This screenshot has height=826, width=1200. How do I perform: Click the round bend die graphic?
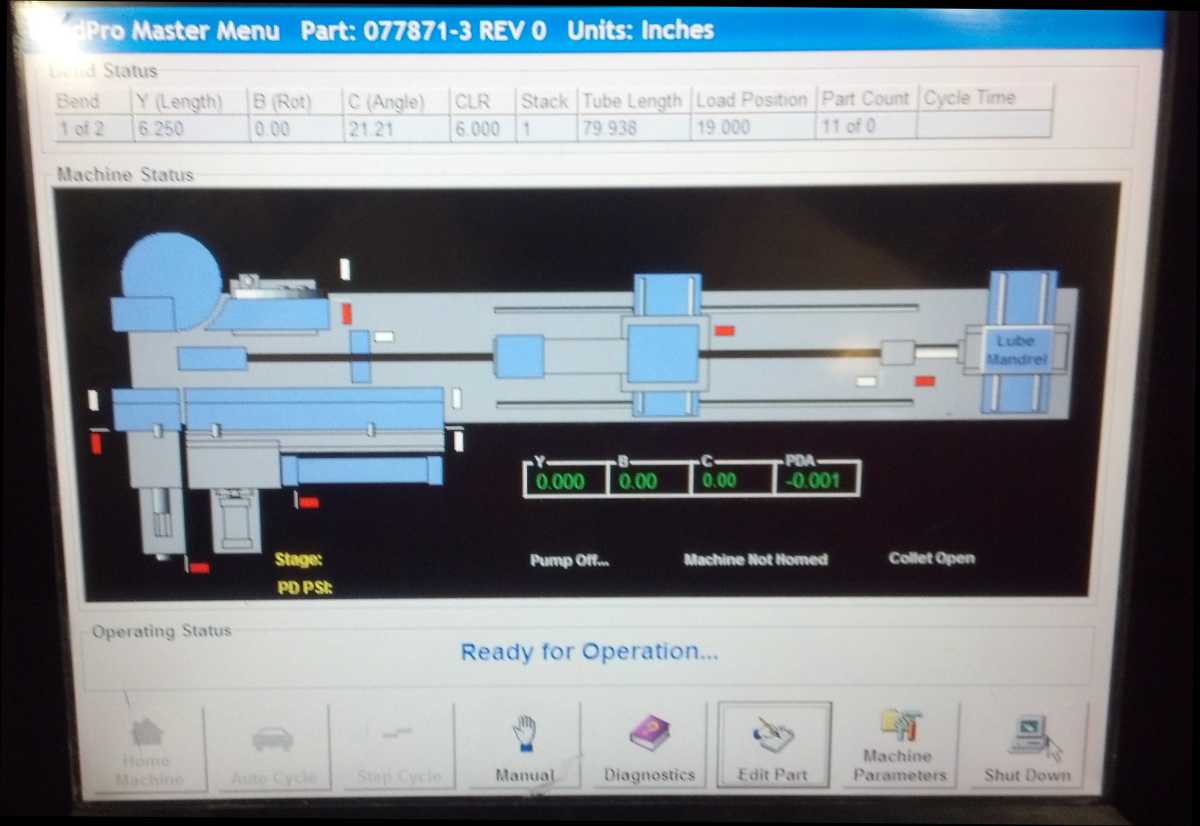coord(171,268)
